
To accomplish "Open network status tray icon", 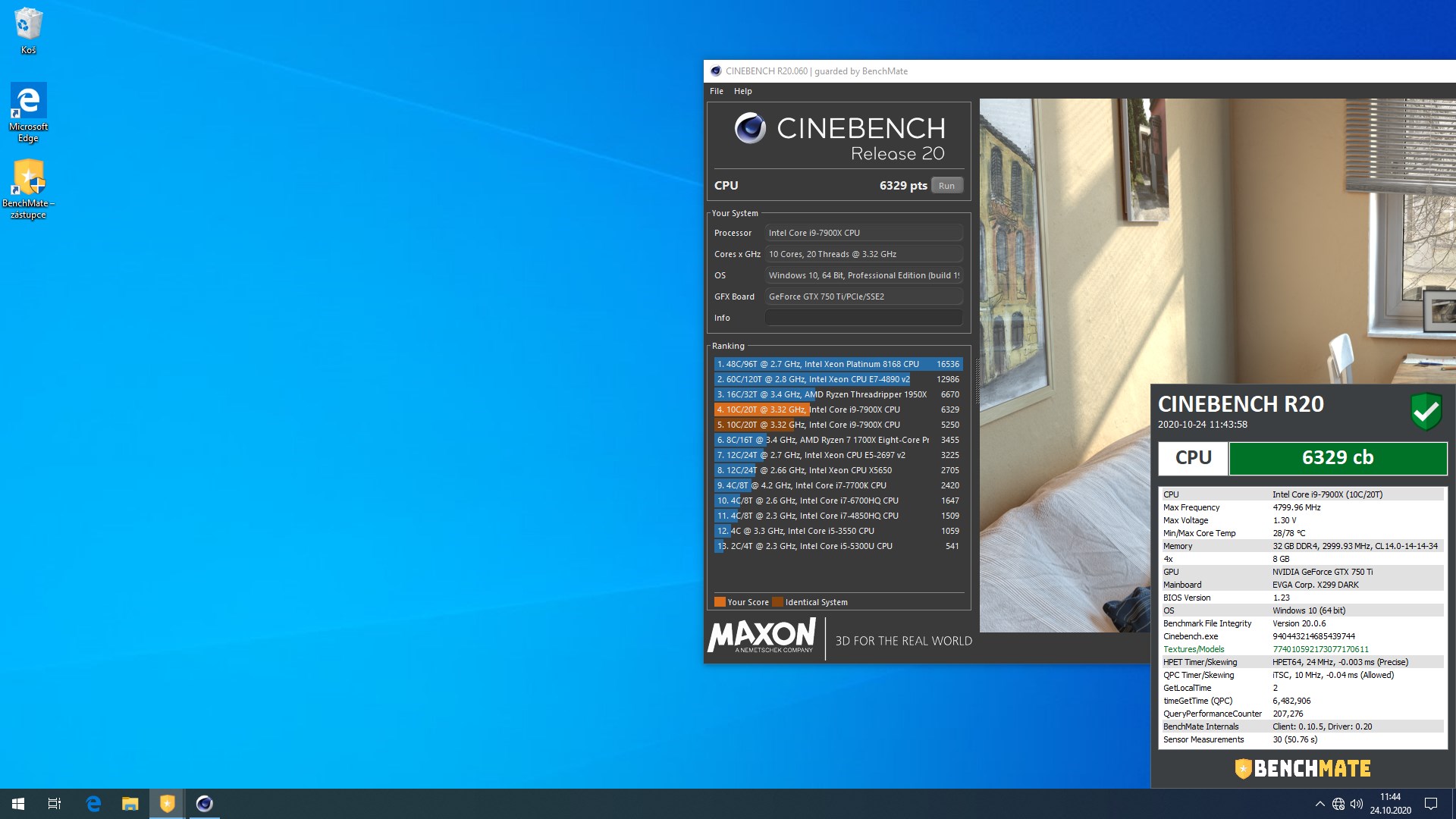I will pos(1338,804).
